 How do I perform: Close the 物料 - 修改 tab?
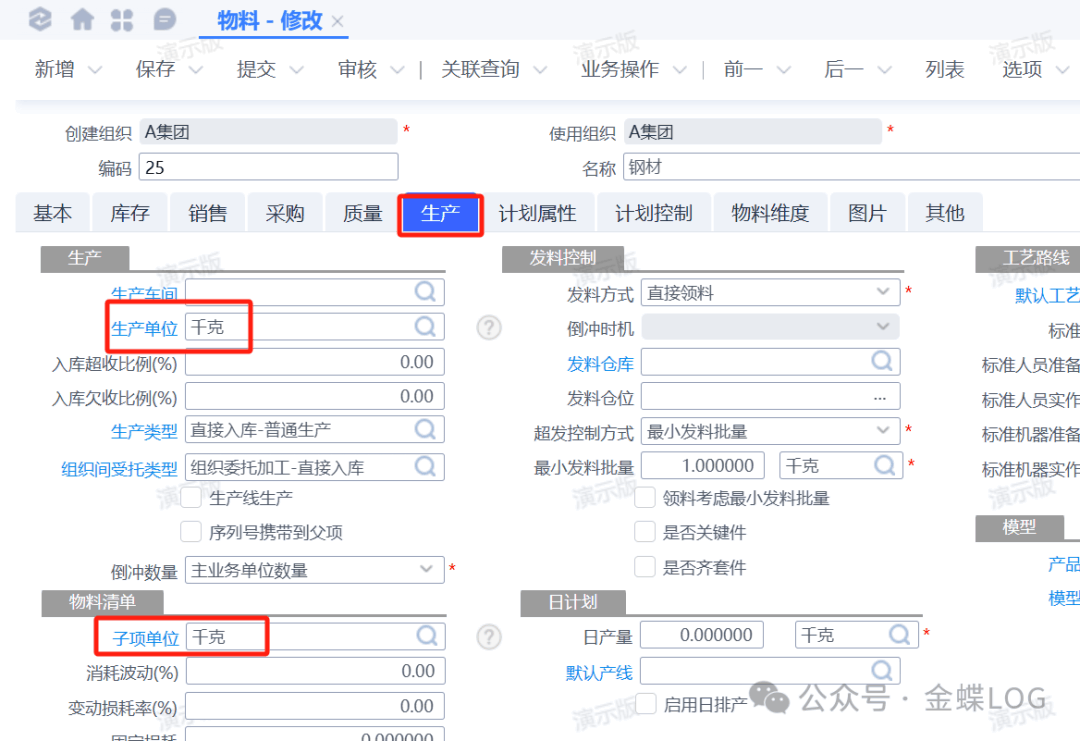(338, 21)
